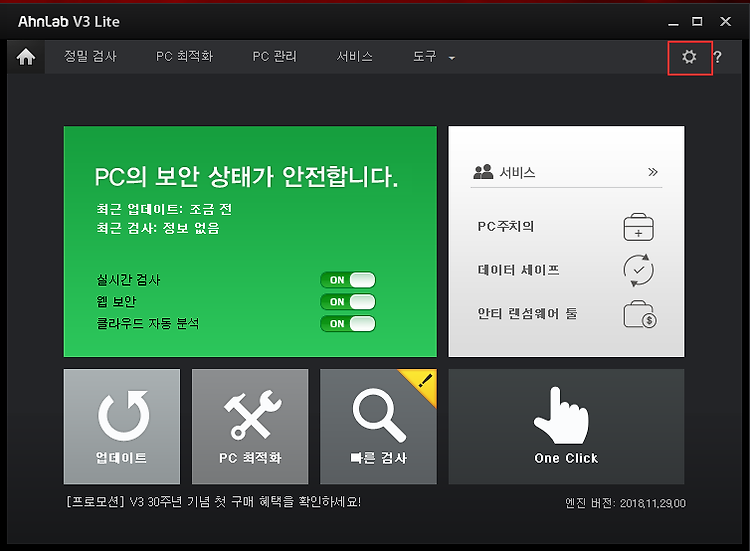Screen dimensions: 750x551
Task: Click the 서비스 panel heading
Action: pos(517,172)
